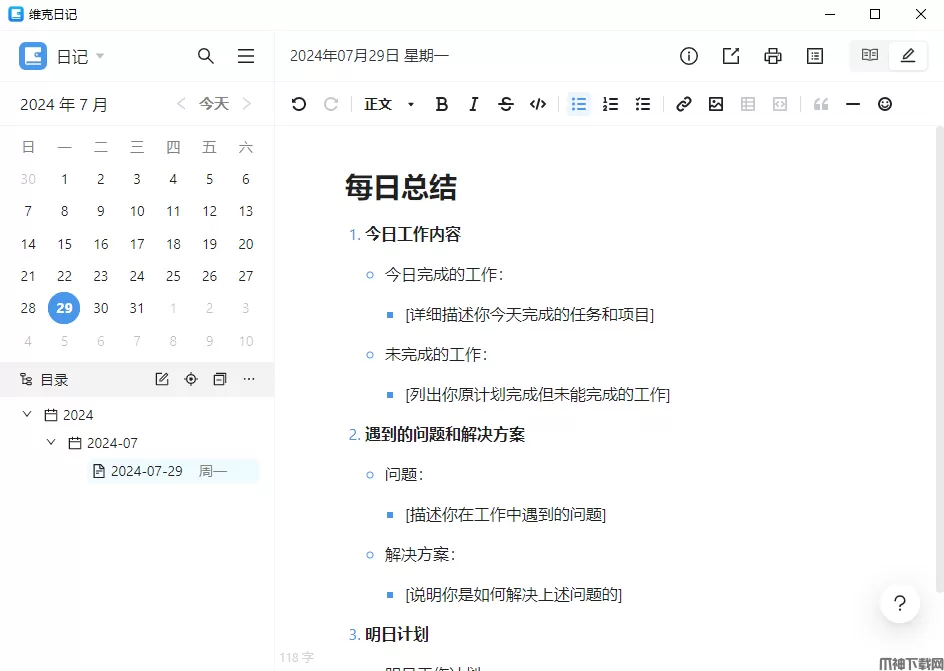Viewport: 944px width, 671px height.
Task: Toggle bold formatting
Action: (442, 104)
